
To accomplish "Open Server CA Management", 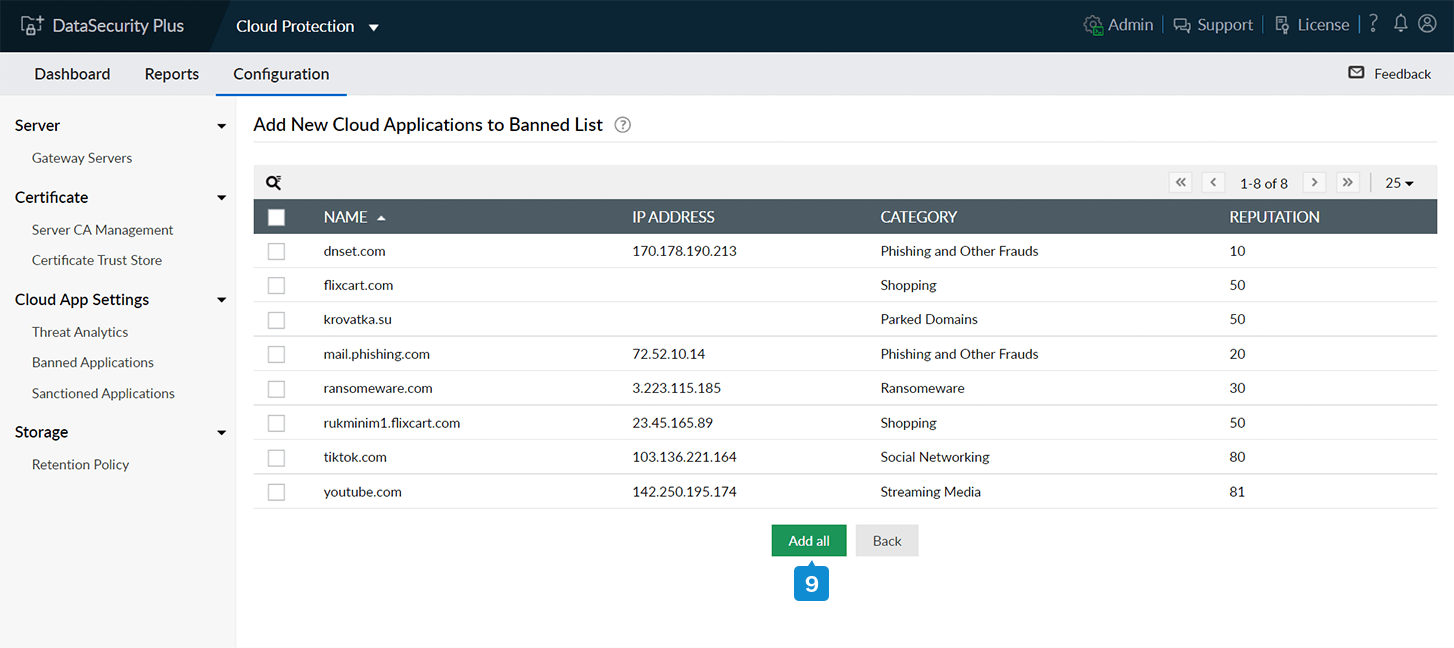I will click(103, 230).
